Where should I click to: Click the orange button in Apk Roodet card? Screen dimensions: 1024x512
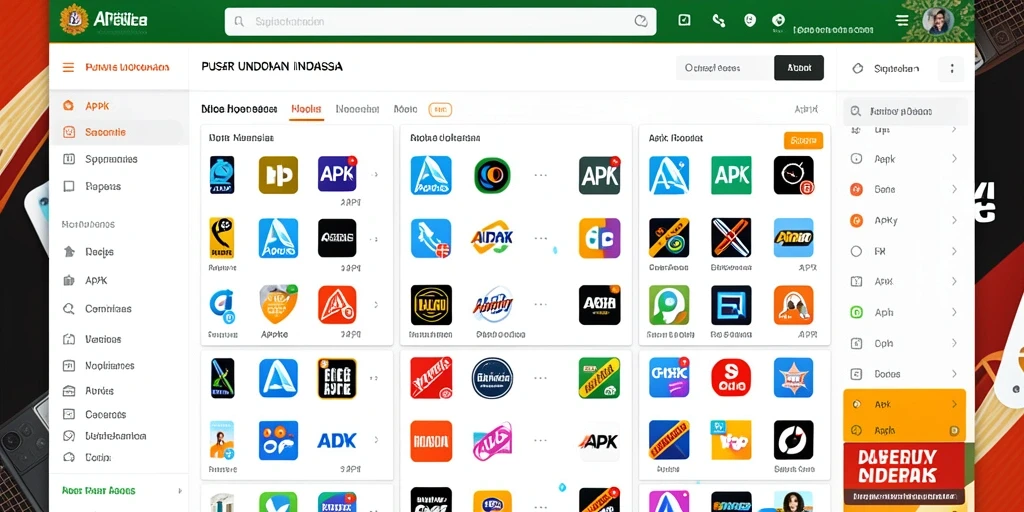pyautogui.click(x=803, y=140)
